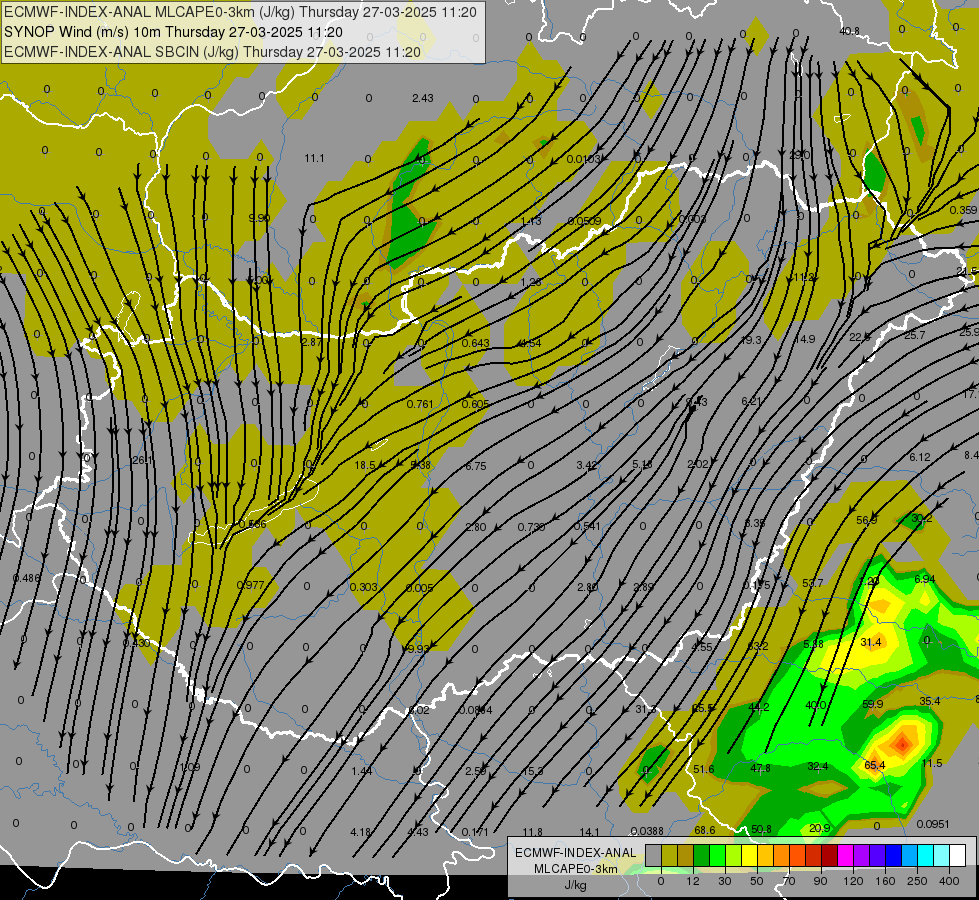The width and height of the screenshot is (979, 900).
Task: Click the map value 20.9
Action: tap(819, 828)
